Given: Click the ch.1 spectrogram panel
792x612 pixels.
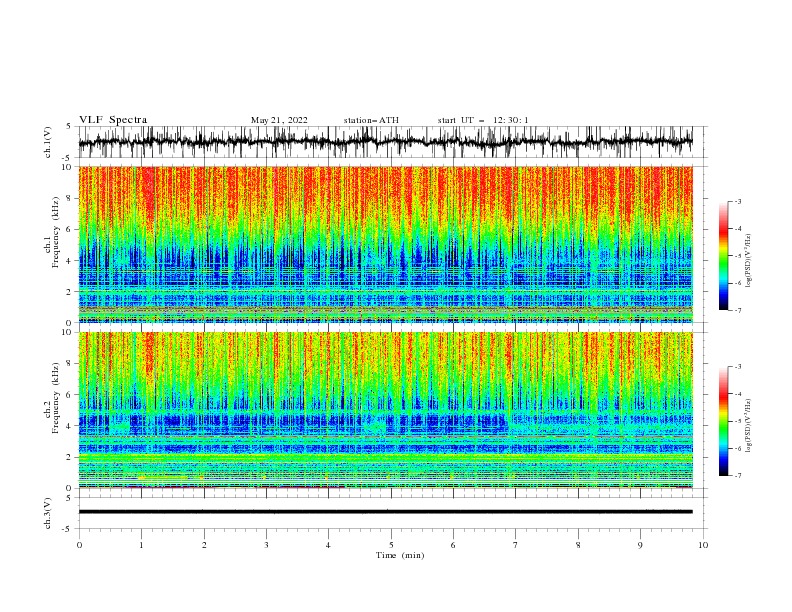Looking at the screenshot, I should [386, 244].
